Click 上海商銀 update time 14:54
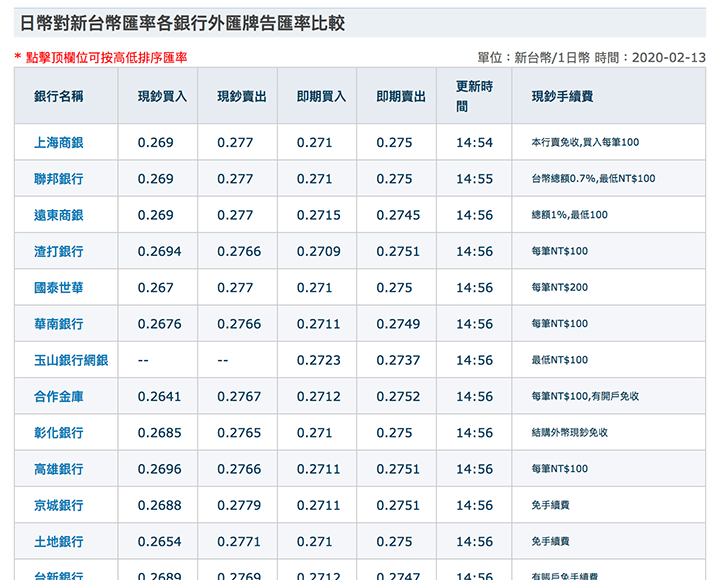The image size is (720, 580). point(474,143)
